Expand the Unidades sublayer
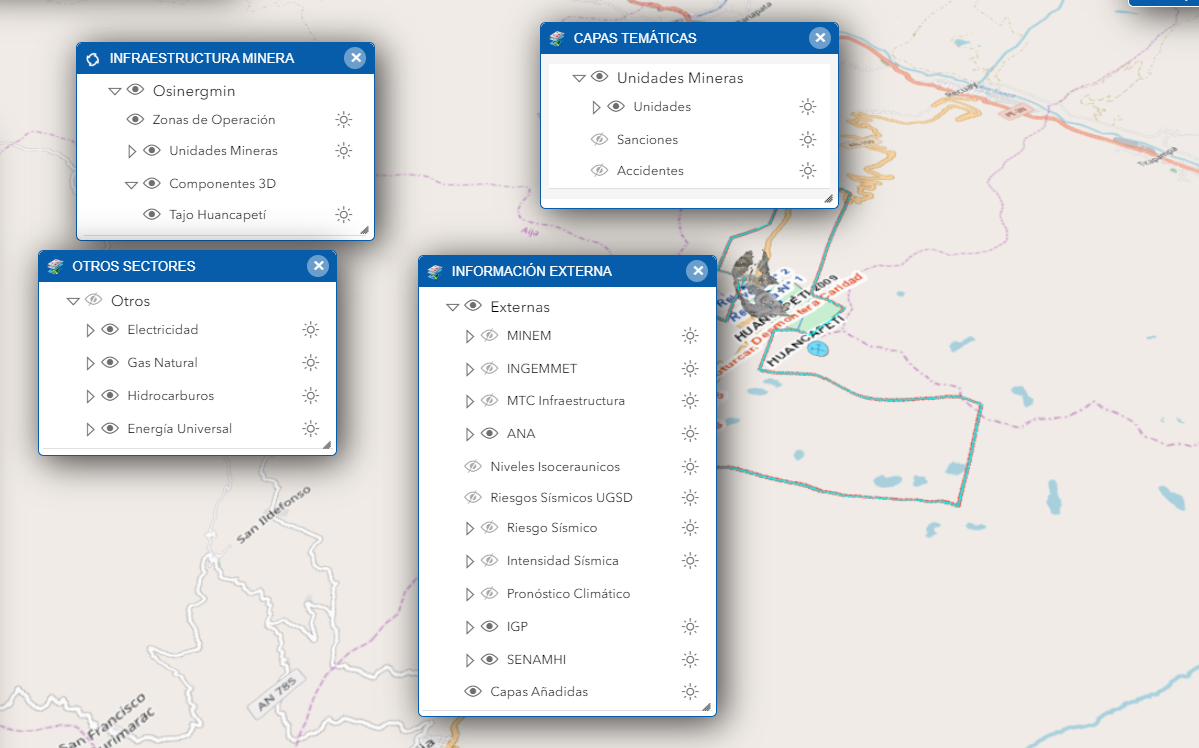This screenshot has width=1199, height=748. (x=596, y=107)
